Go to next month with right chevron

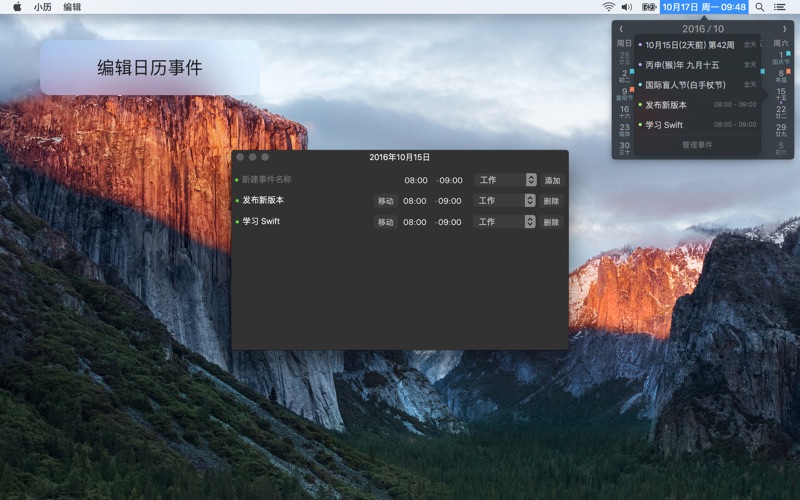(784, 29)
